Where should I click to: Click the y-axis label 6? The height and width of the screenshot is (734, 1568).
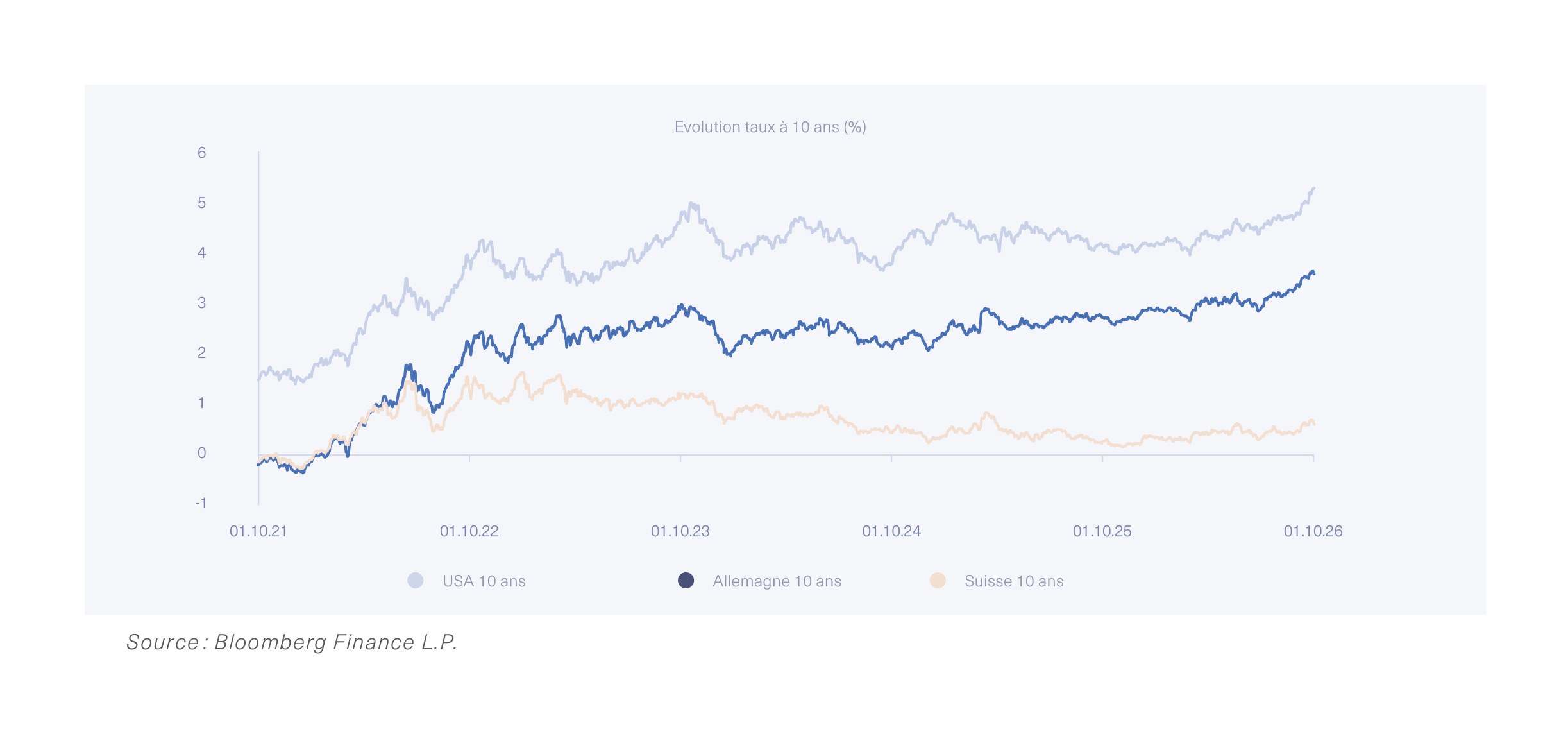[x=202, y=153]
